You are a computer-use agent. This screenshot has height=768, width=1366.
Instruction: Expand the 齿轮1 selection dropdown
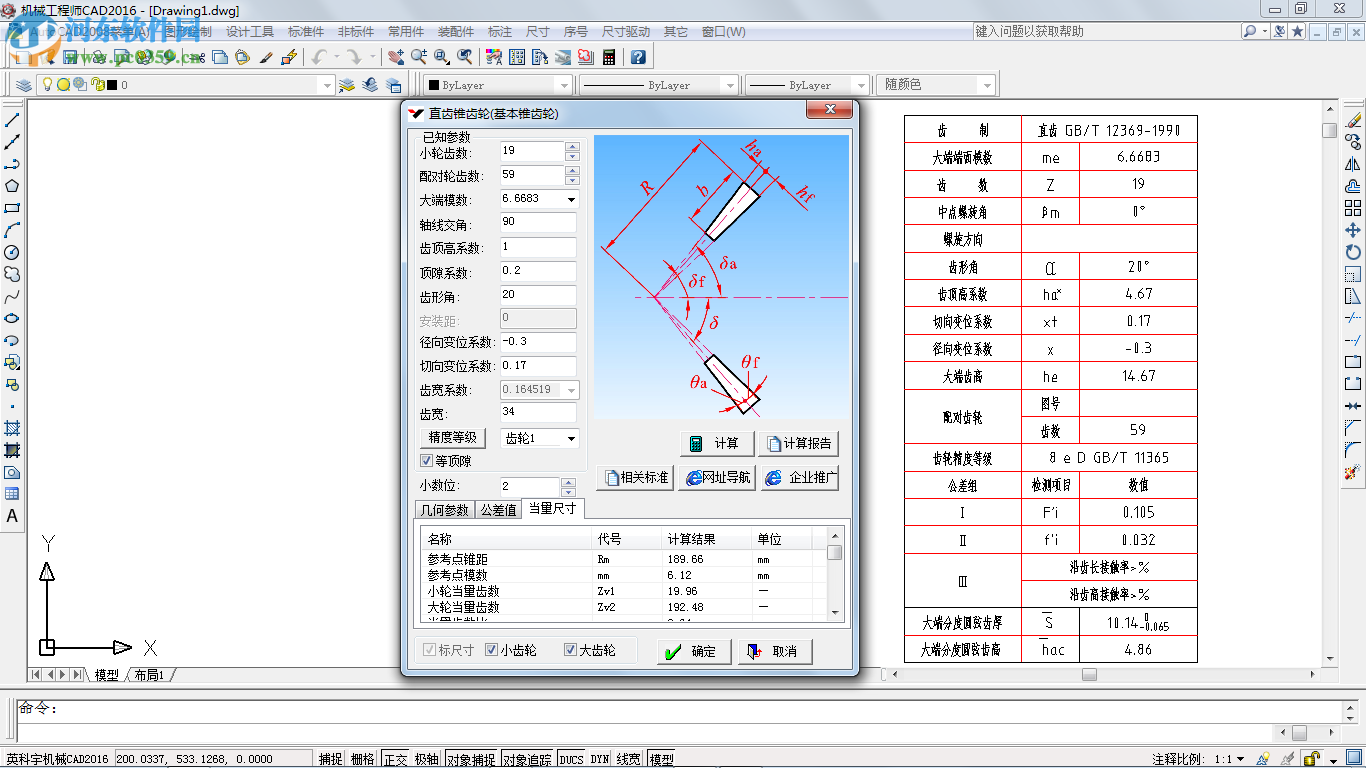pyautogui.click(x=571, y=438)
